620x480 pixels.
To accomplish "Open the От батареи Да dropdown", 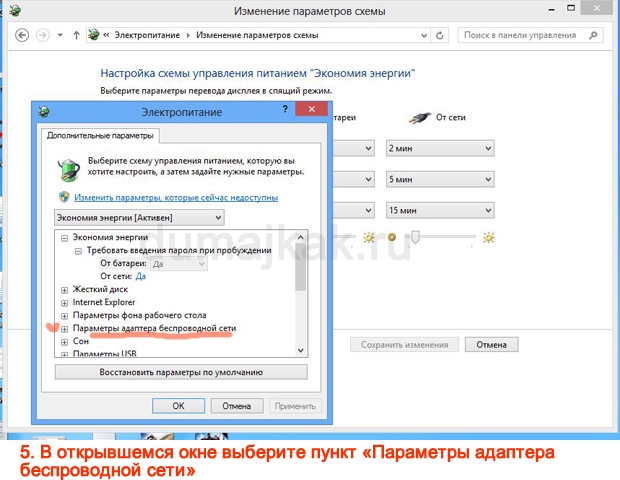I will click(x=180, y=264).
